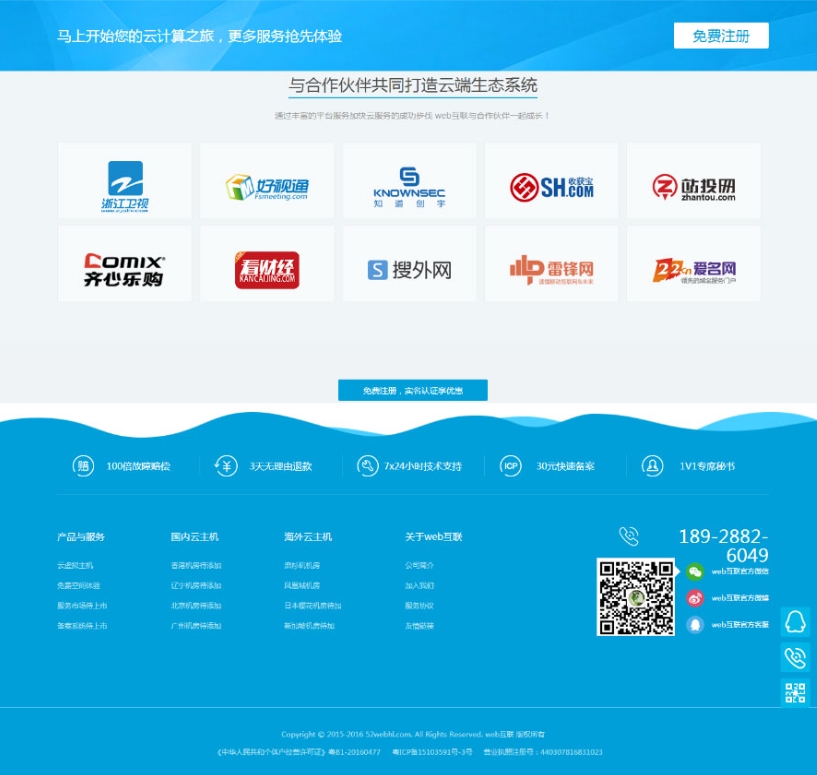Click the red Weibo icon
The image size is (817, 775).
coord(695,598)
